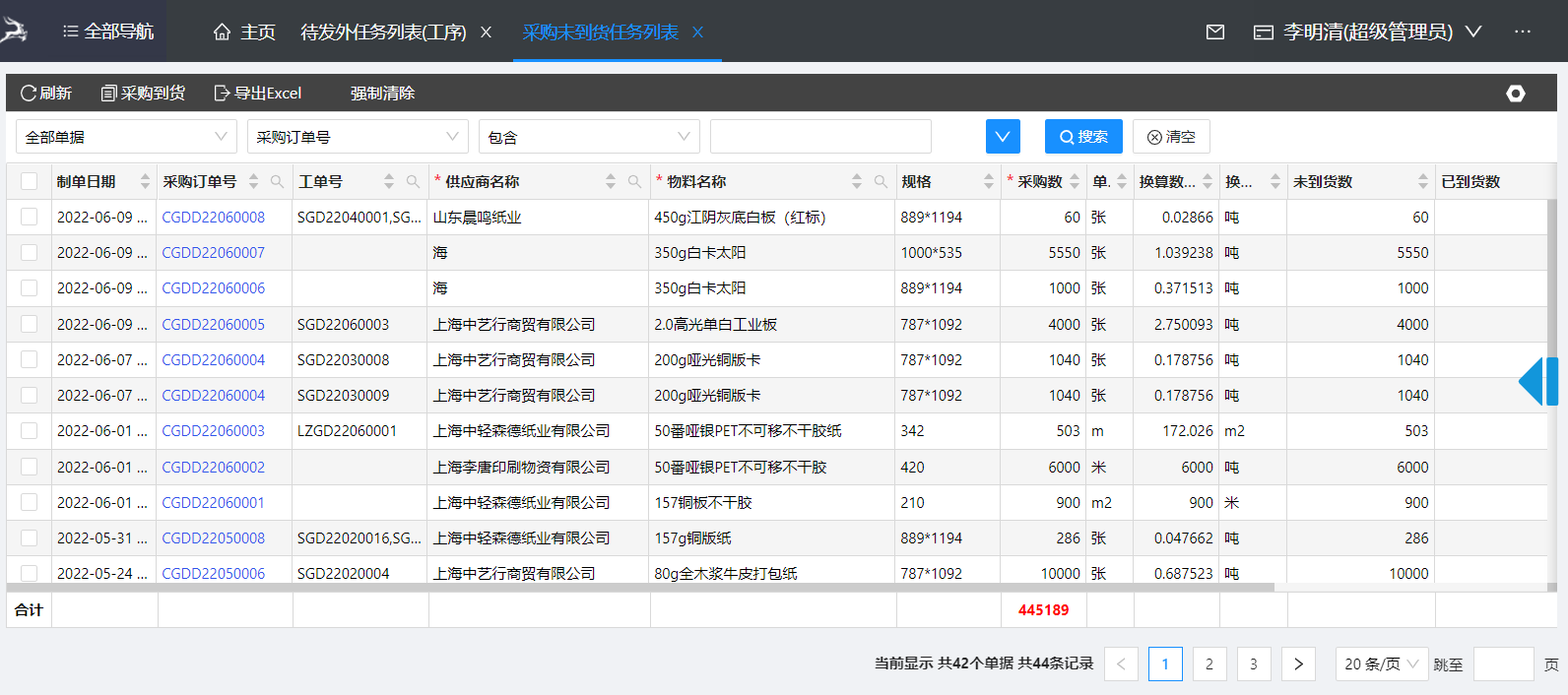Switch to 待发外任务列表(工序) tab
This screenshot has height=695, width=1568.
[383, 32]
